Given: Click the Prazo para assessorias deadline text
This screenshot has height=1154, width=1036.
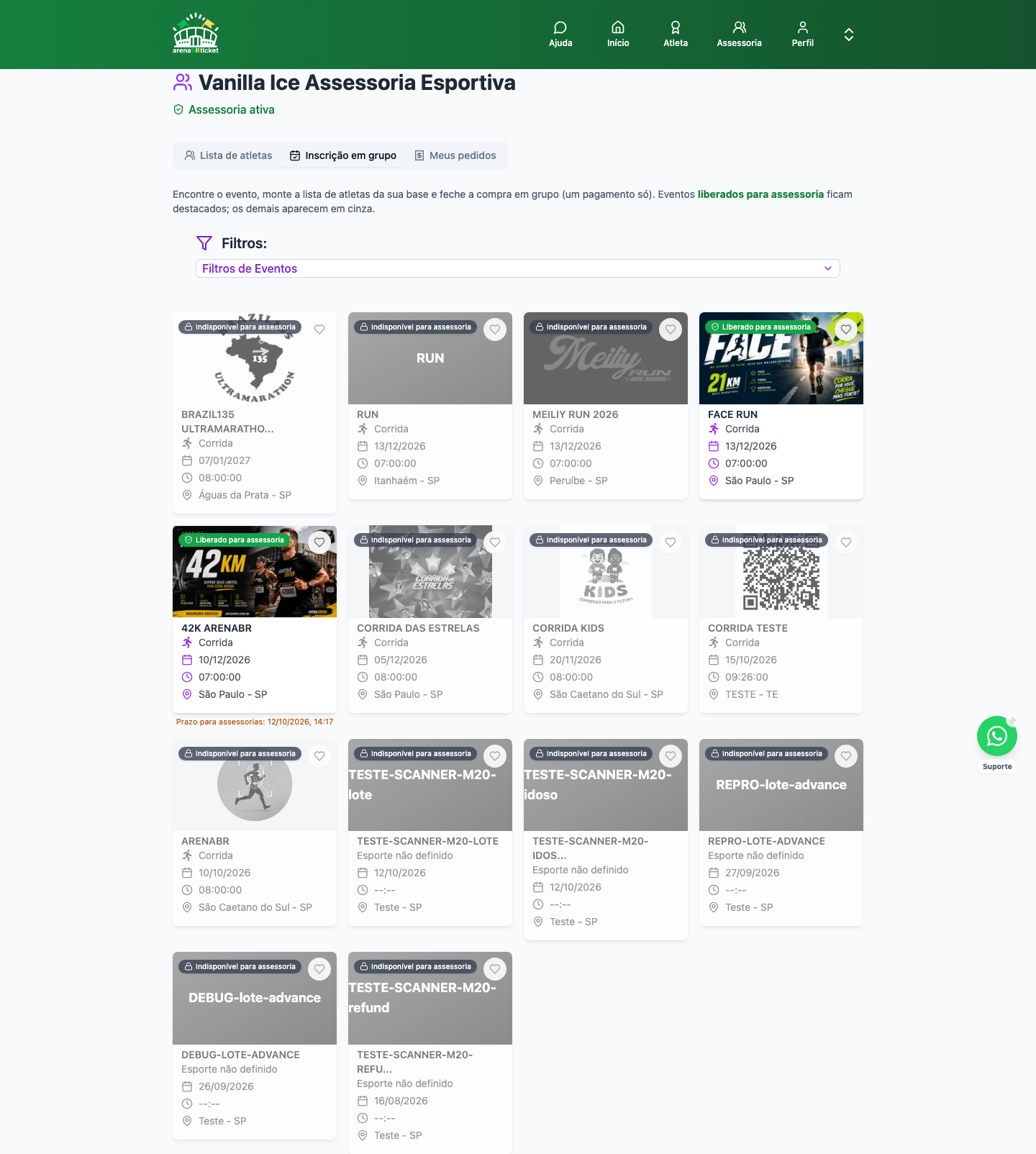Looking at the screenshot, I should 255,722.
